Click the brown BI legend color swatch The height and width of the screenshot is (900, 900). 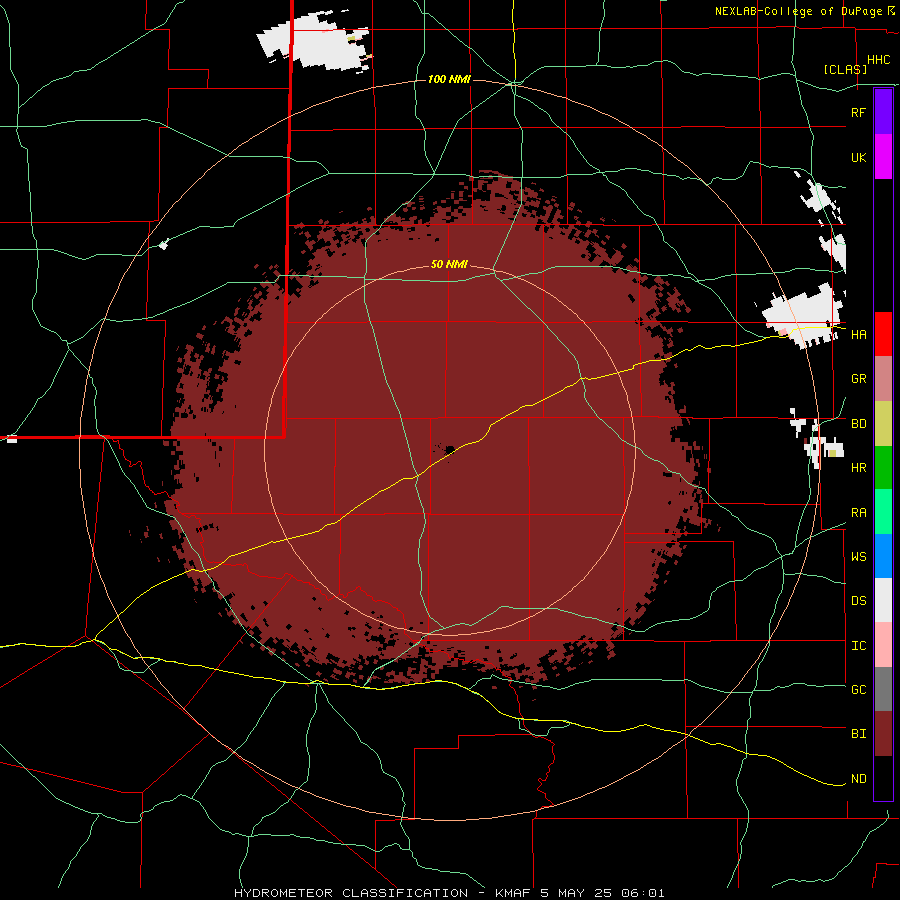click(x=883, y=734)
